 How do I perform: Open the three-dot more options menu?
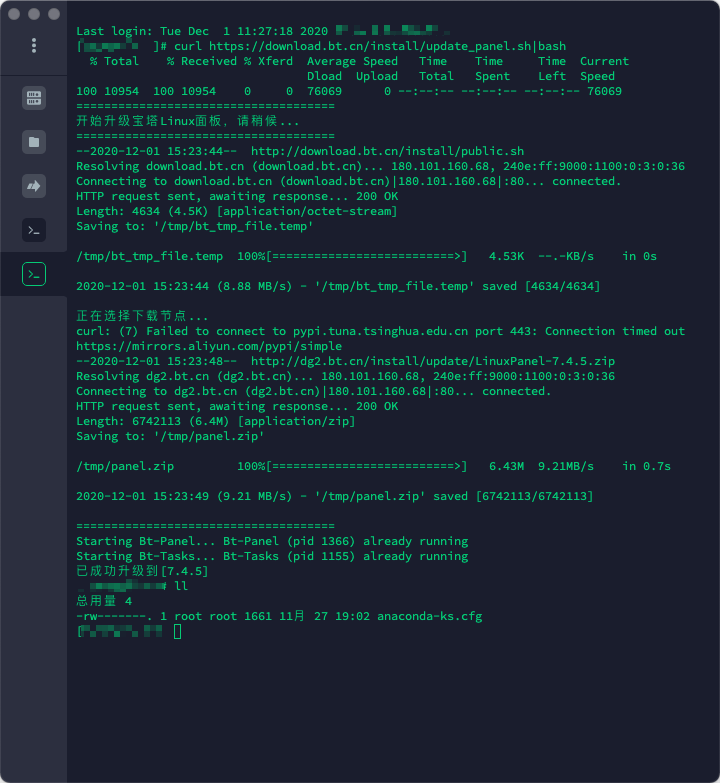point(34,45)
